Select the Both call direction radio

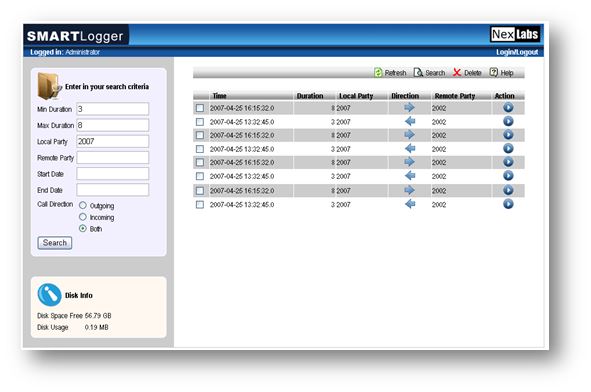point(83,228)
